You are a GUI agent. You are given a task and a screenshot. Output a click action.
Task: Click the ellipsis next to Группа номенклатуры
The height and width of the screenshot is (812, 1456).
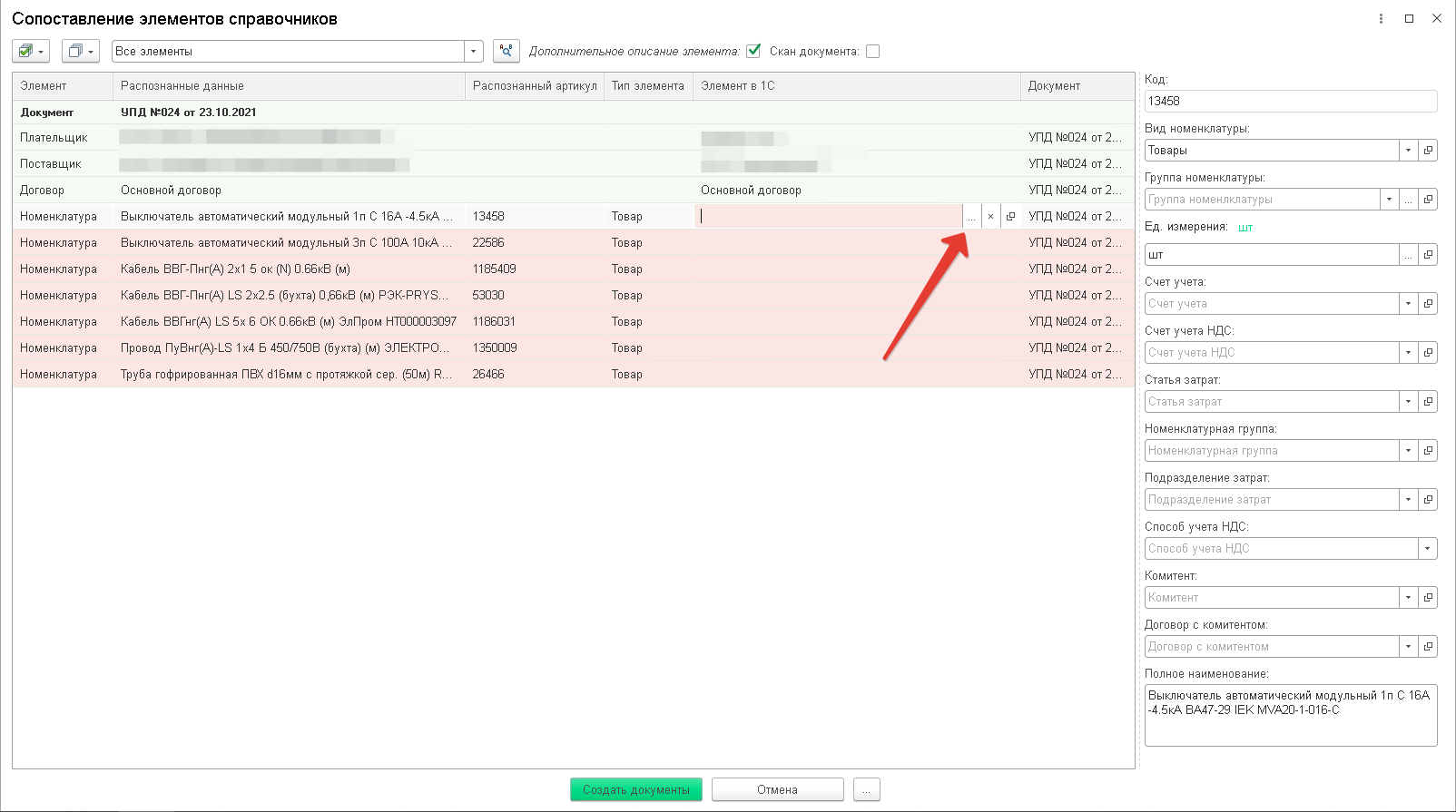[1409, 200]
